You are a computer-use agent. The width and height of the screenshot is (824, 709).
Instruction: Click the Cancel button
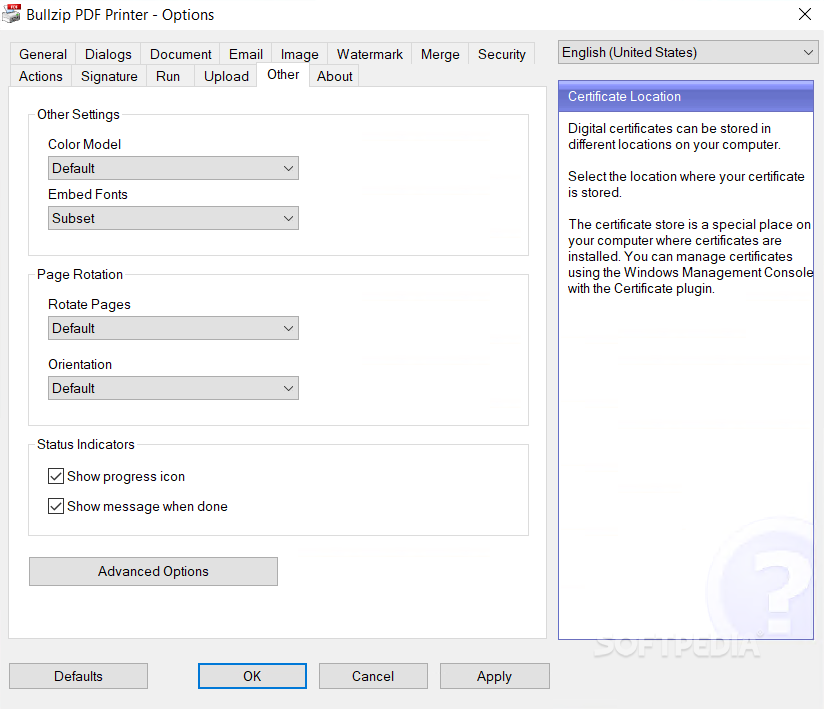tap(373, 676)
